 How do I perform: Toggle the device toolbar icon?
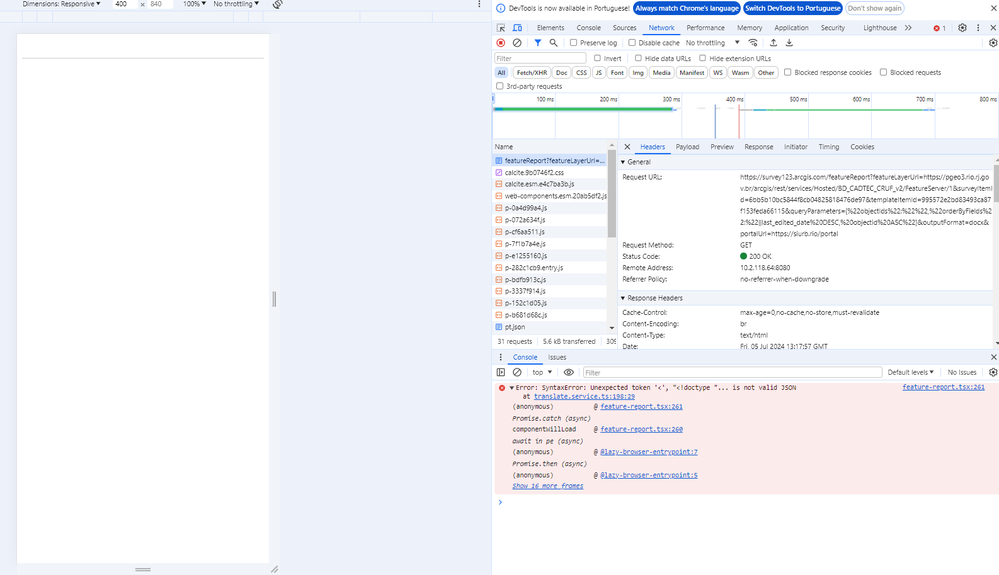(517, 28)
